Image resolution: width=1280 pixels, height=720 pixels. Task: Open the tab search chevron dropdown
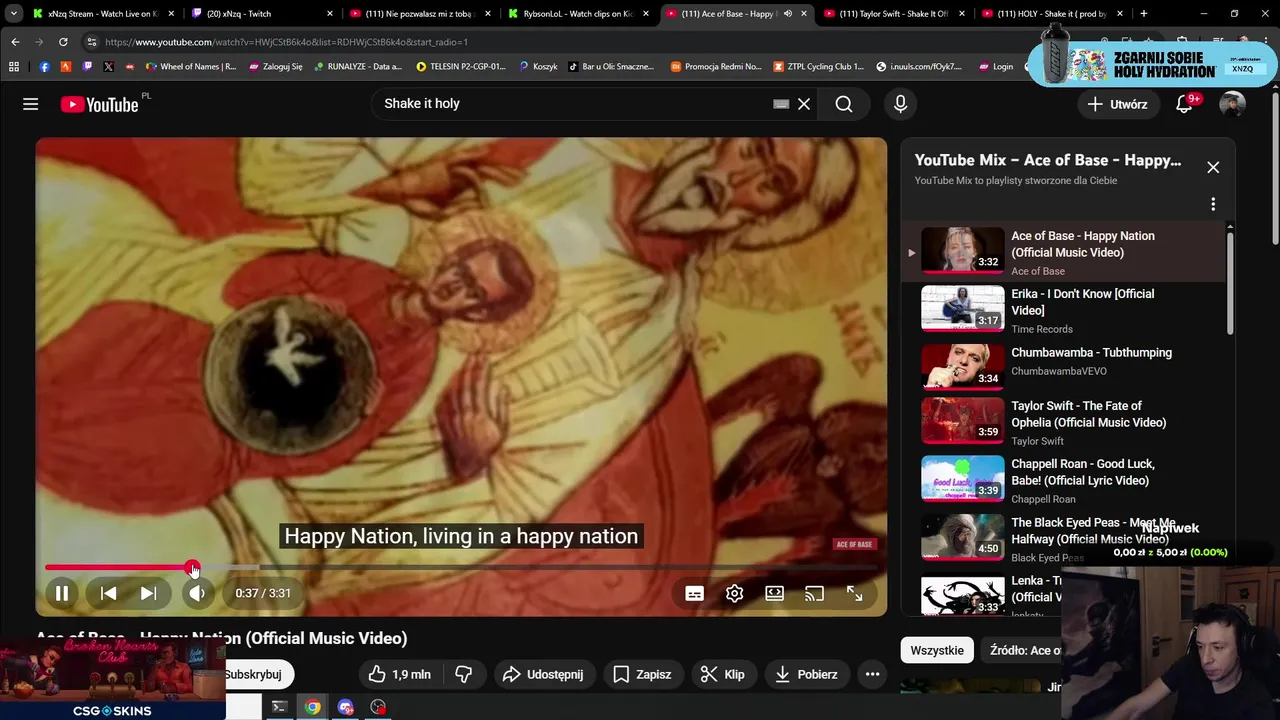13,14
